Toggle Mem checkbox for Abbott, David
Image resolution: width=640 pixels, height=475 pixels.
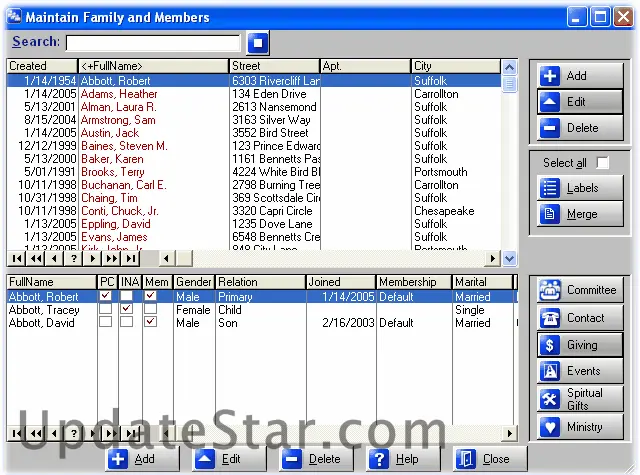(x=151, y=322)
